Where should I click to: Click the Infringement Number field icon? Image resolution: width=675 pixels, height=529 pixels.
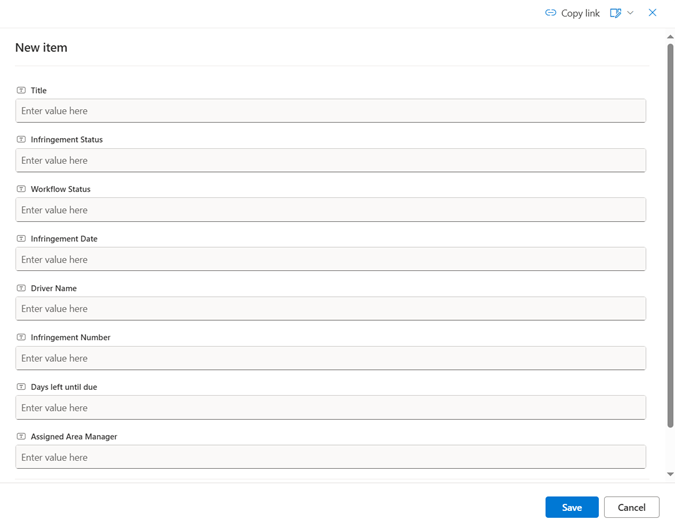[21, 338]
